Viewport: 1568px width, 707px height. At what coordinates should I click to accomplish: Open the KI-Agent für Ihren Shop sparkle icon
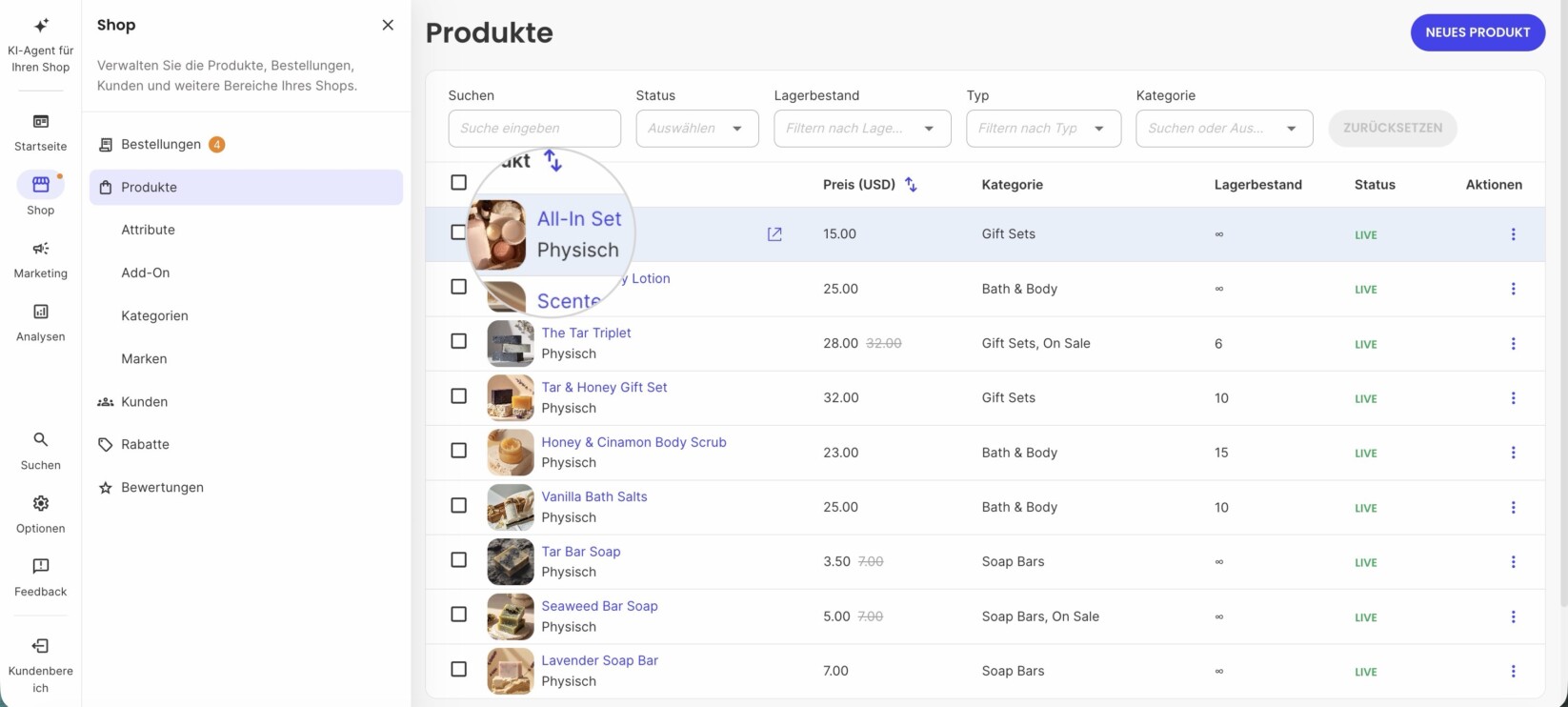(41, 26)
